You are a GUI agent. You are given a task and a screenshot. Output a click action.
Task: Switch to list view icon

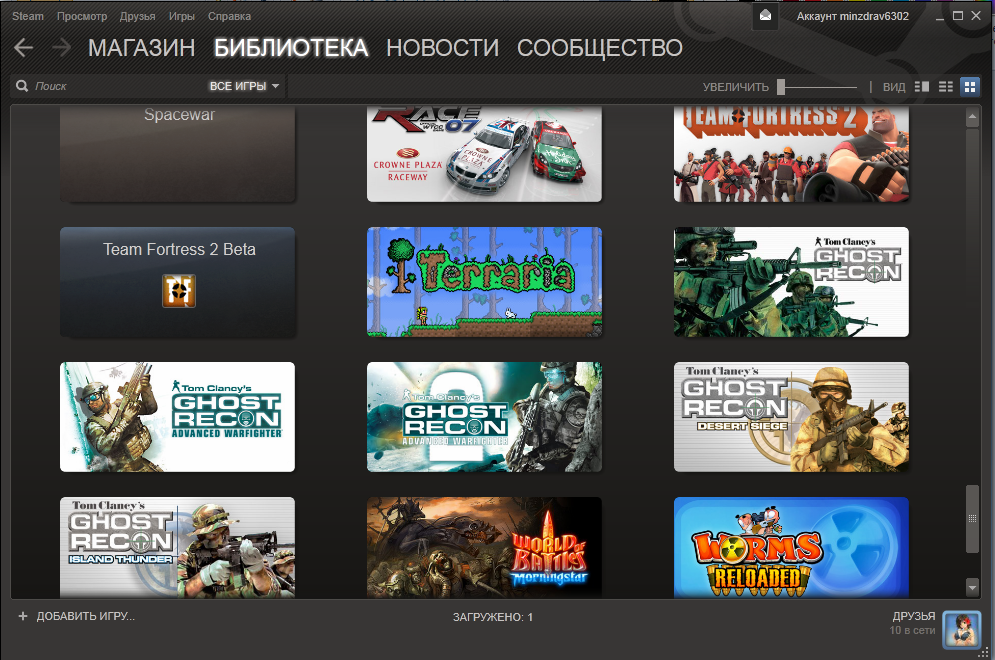946,86
